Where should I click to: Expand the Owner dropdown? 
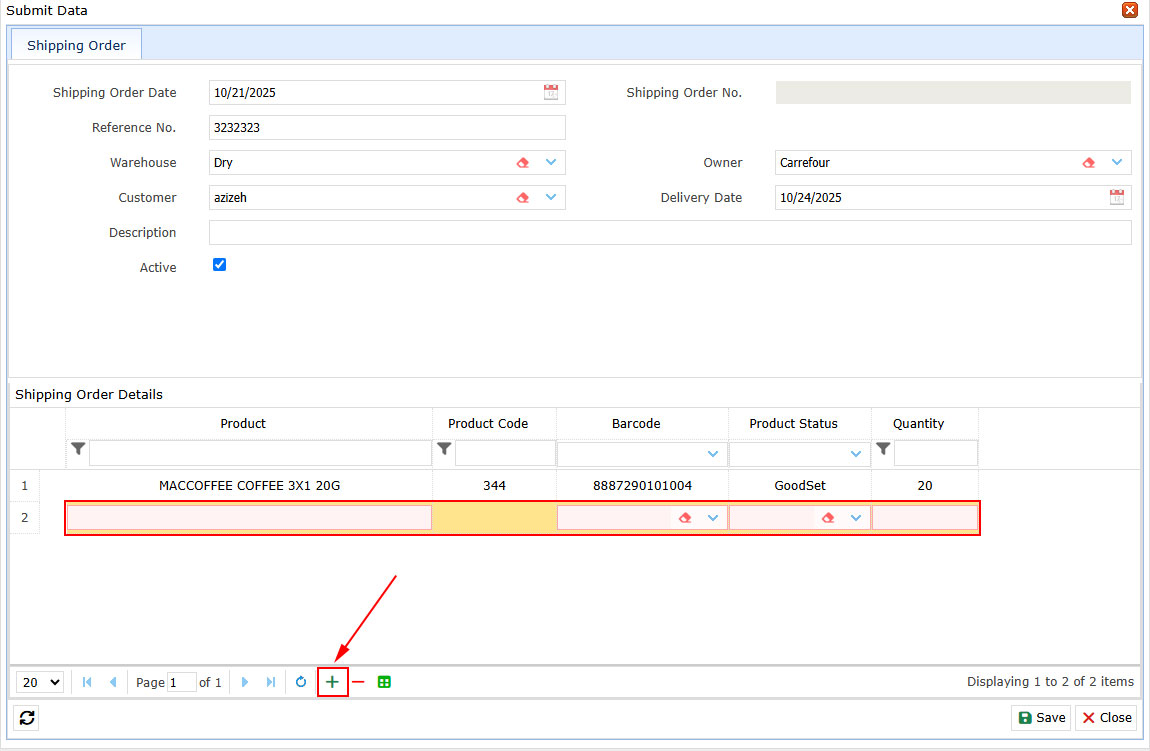pos(1117,162)
